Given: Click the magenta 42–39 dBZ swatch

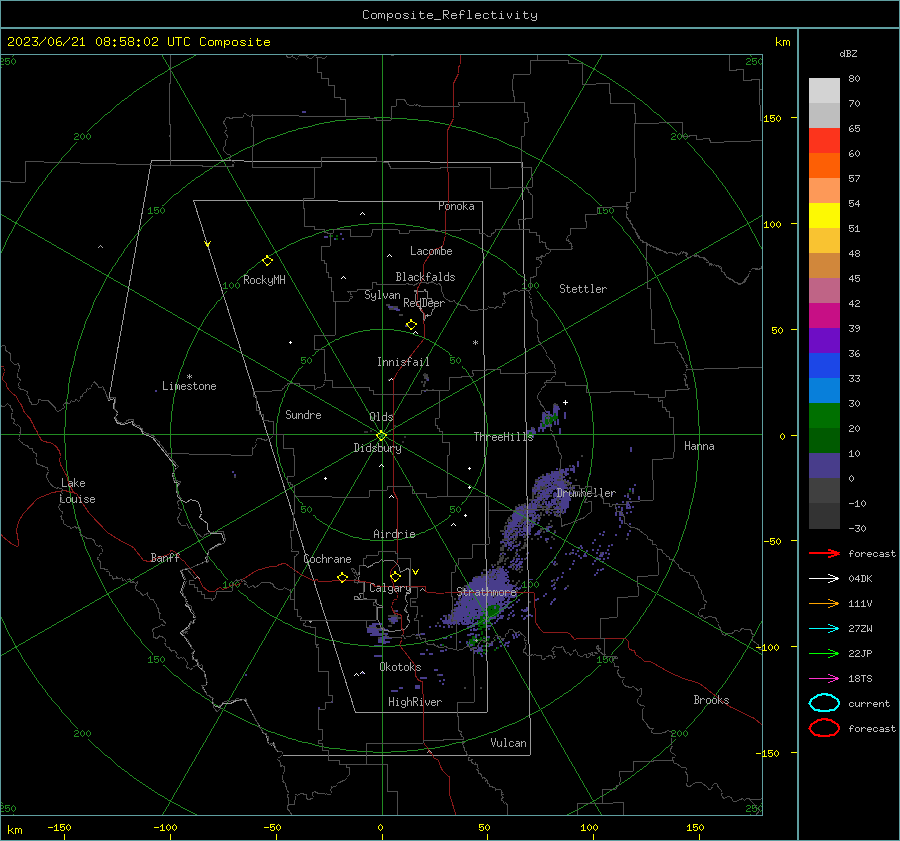Looking at the screenshot, I should [824, 315].
